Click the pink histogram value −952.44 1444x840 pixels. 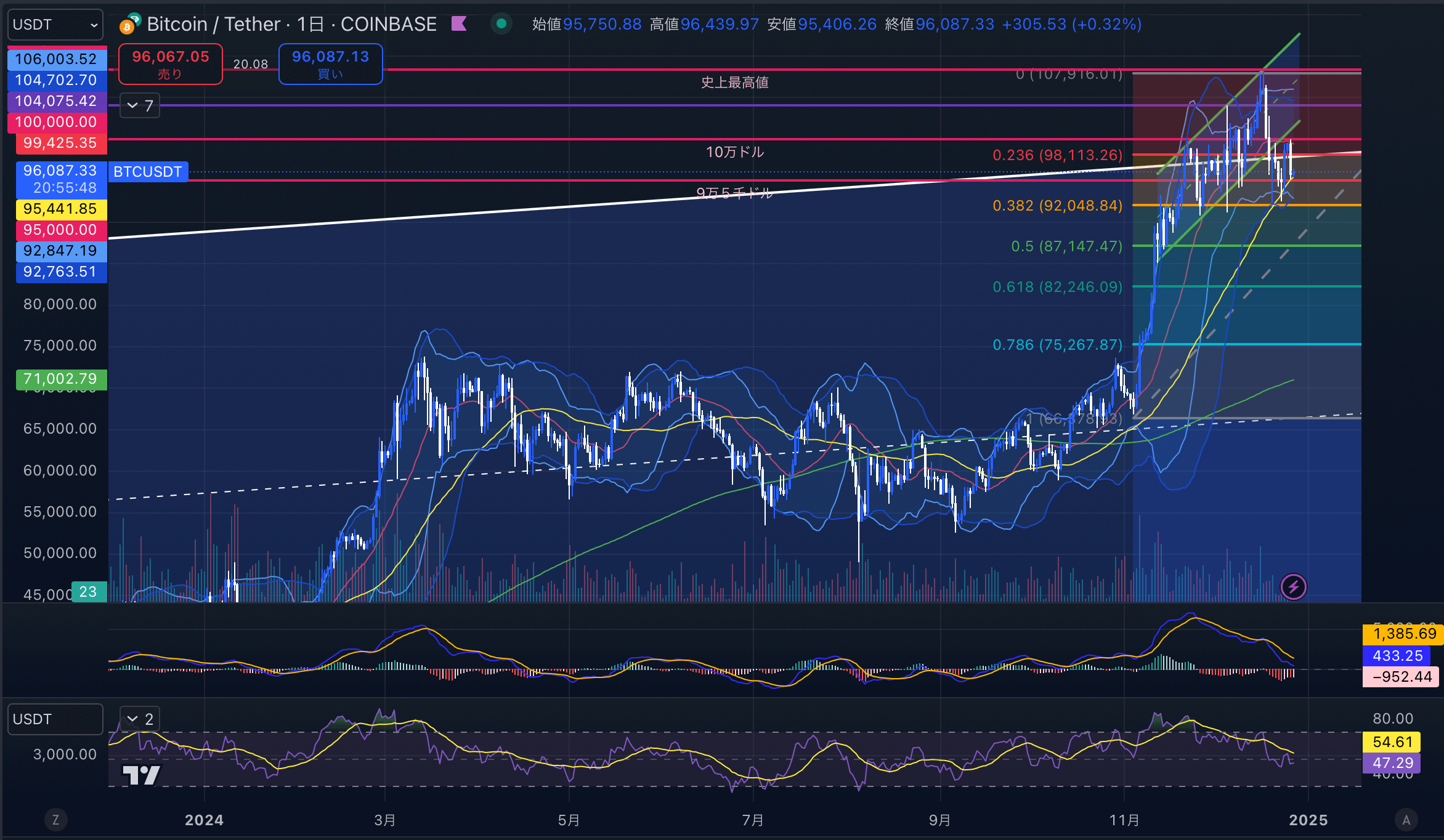click(x=1401, y=677)
